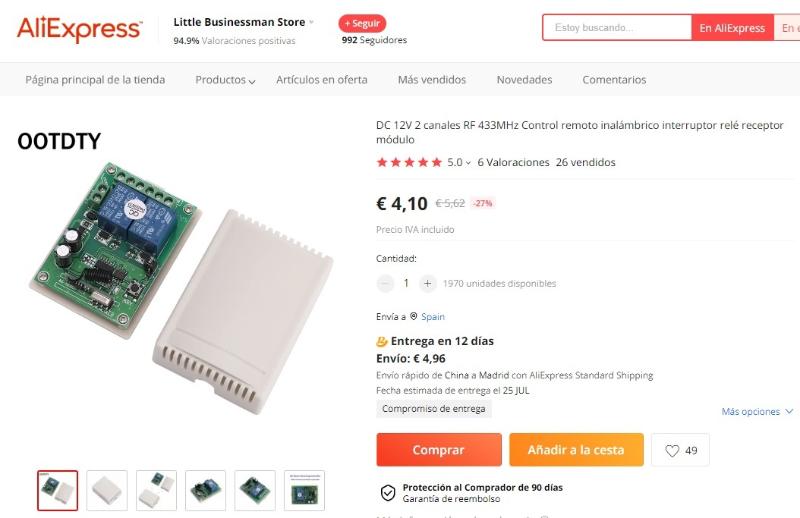Image resolution: width=800 pixels, height=518 pixels.
Task: Go to Artículos en oferta tab
Action: coord(321,80)
